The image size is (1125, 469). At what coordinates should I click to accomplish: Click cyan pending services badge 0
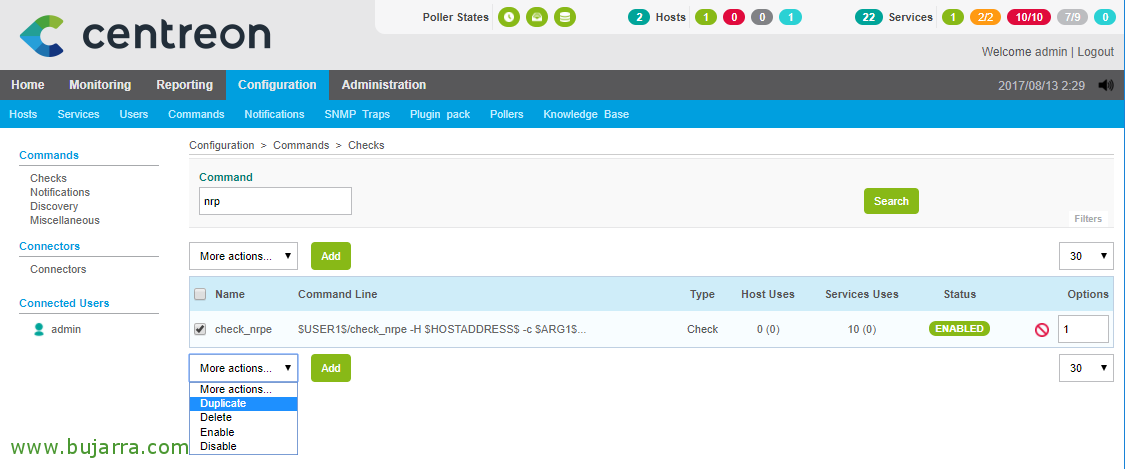click(1105, 17)
